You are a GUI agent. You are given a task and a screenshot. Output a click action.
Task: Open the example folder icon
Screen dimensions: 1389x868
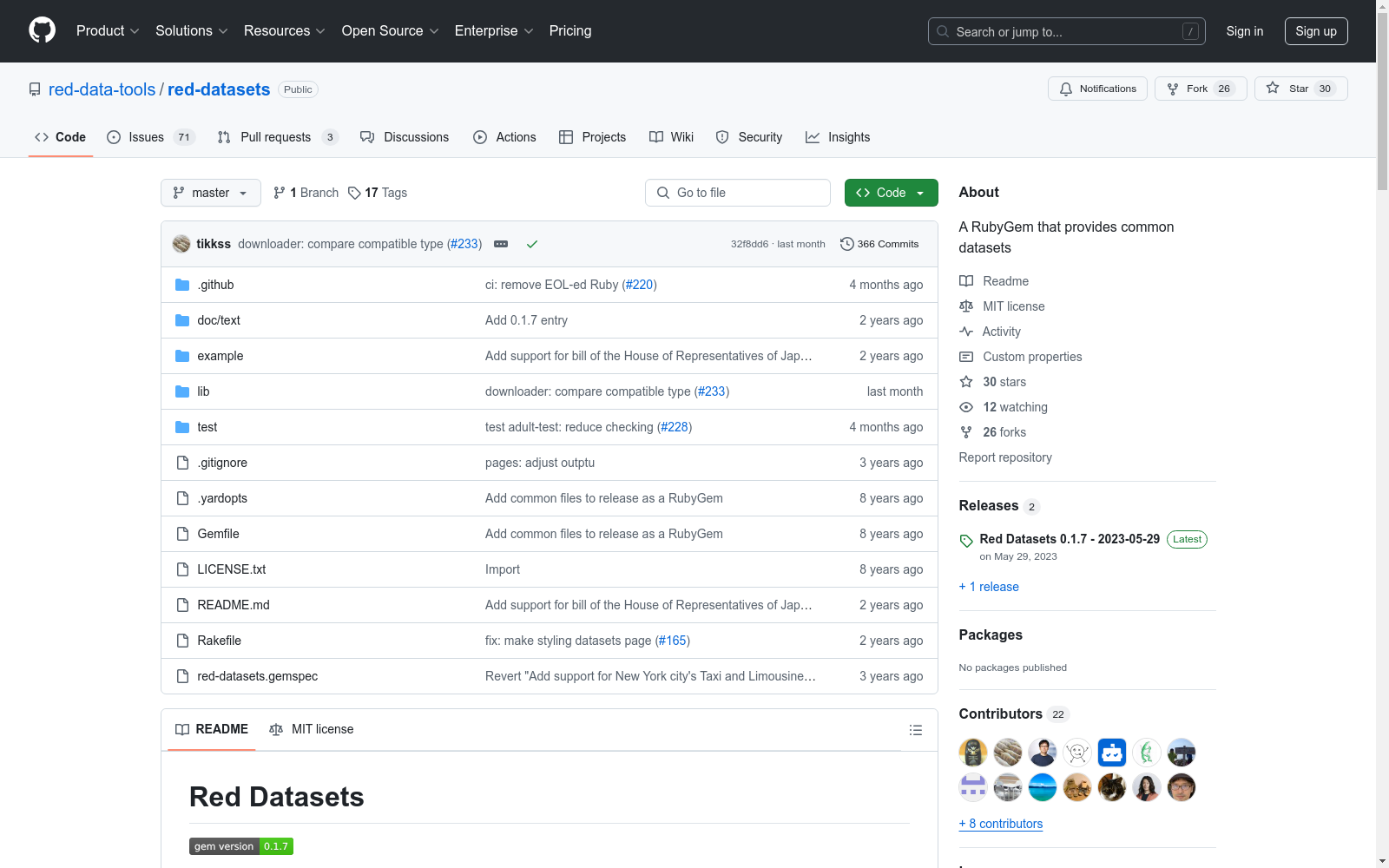(x=182, y=356)
